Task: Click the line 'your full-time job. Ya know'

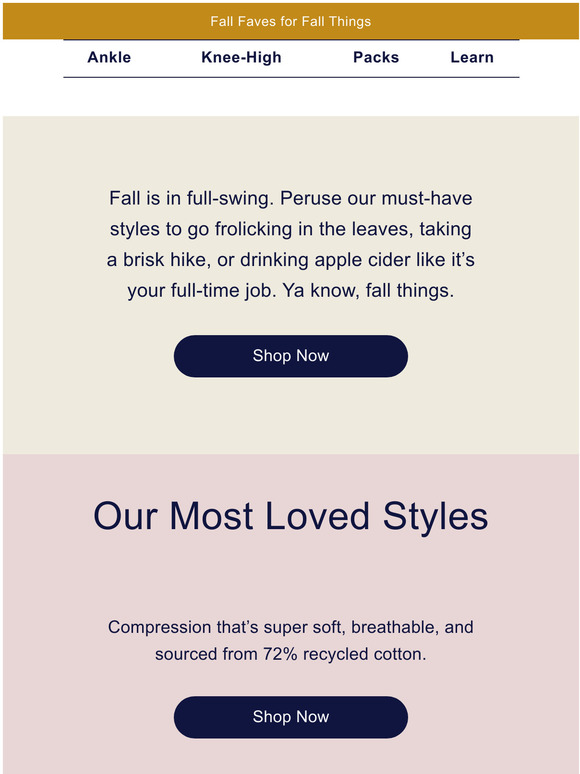Action: coord(291,290)
